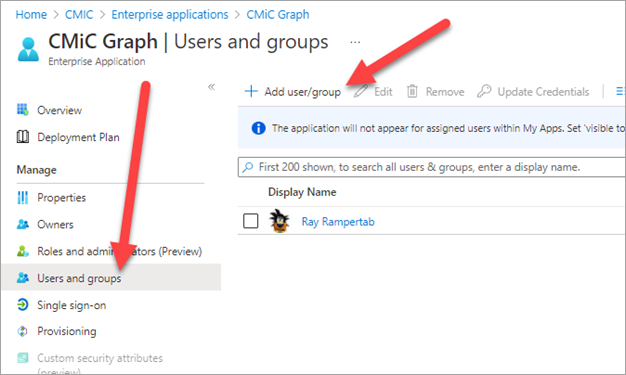Click Custom security attributes icon
The image size is (626, 375).
[23, 358]
